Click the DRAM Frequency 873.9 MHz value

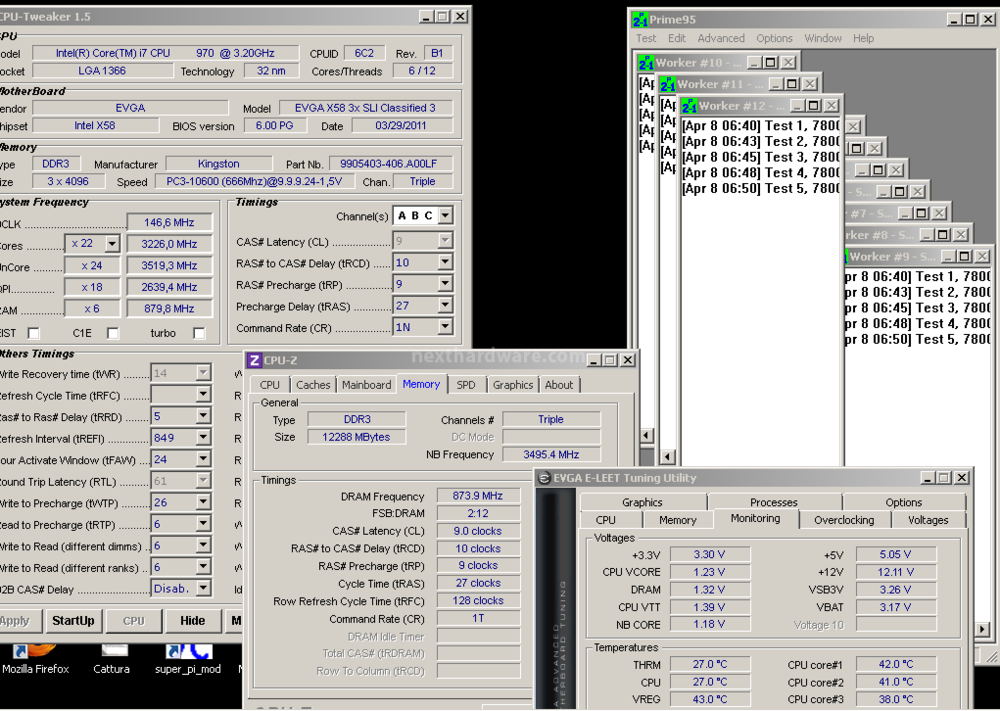[x=478, y=495]
